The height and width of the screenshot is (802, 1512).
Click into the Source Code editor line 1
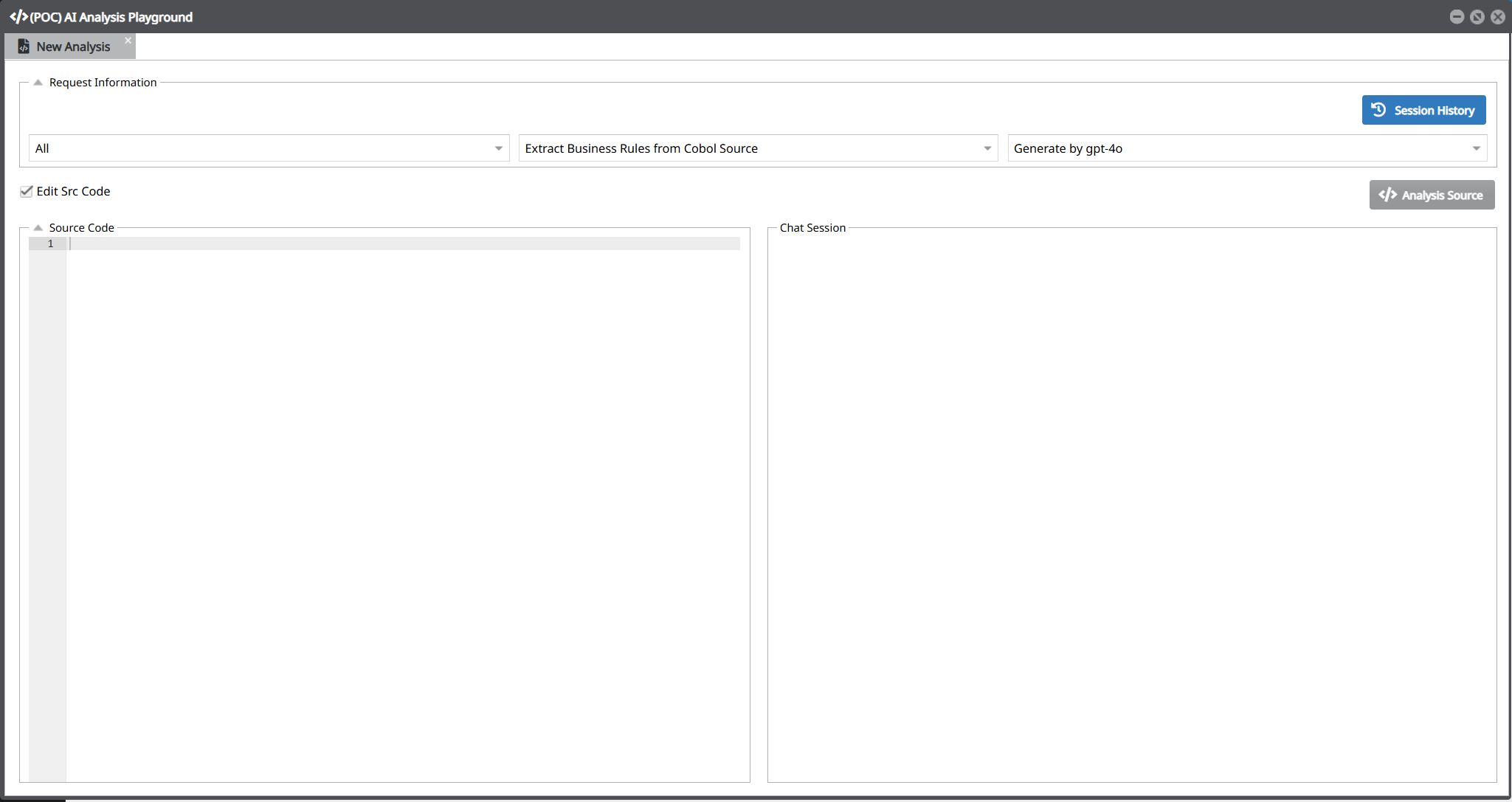pyautogui.click(x=403, y=243)
